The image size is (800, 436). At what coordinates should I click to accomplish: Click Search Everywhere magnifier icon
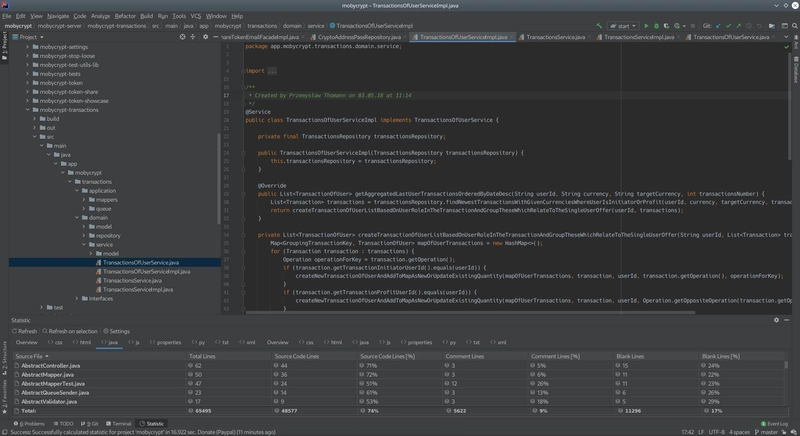point(795,25)
